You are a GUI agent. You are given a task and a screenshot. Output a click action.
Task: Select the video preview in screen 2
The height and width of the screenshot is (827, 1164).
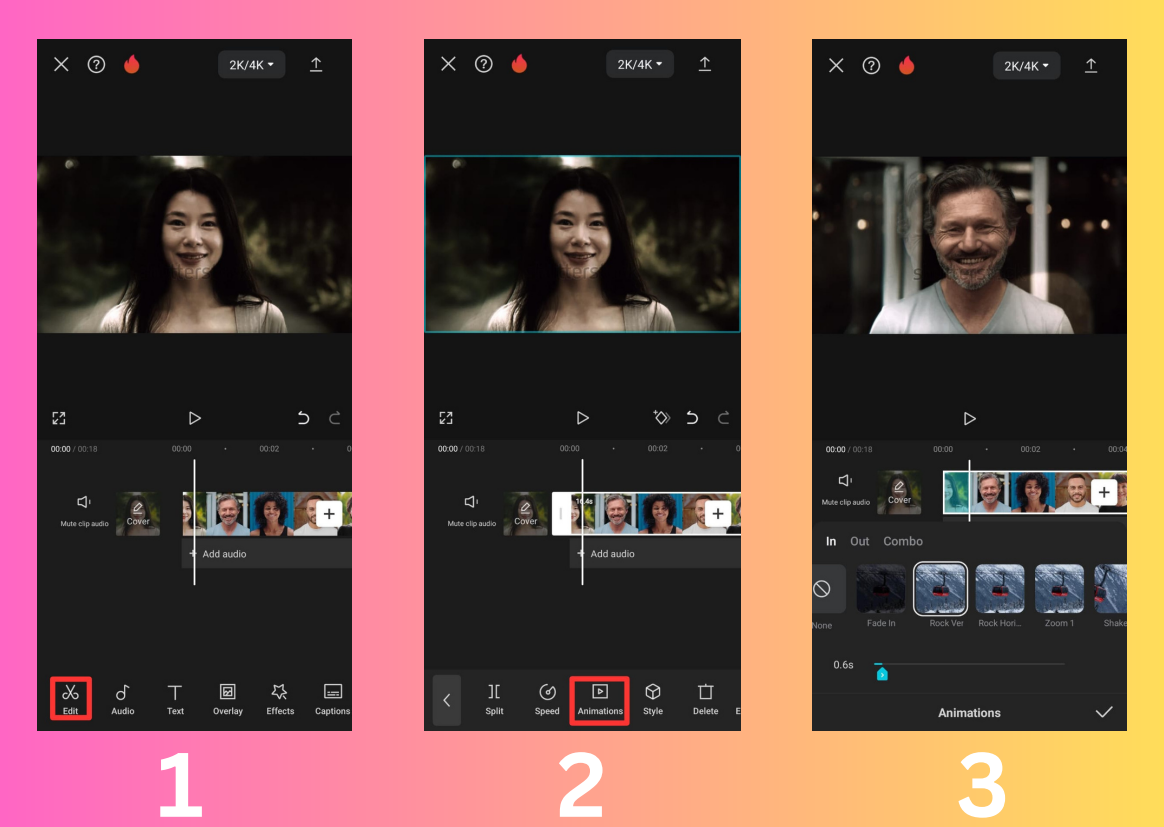(583, 243)
